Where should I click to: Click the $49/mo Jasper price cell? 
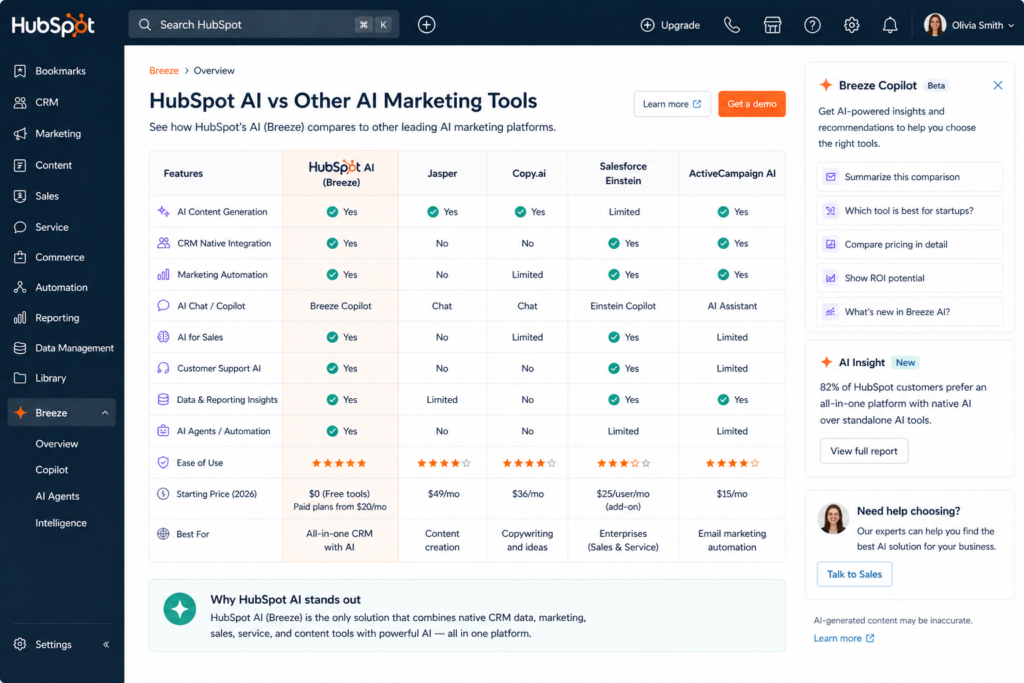[443, 499]
